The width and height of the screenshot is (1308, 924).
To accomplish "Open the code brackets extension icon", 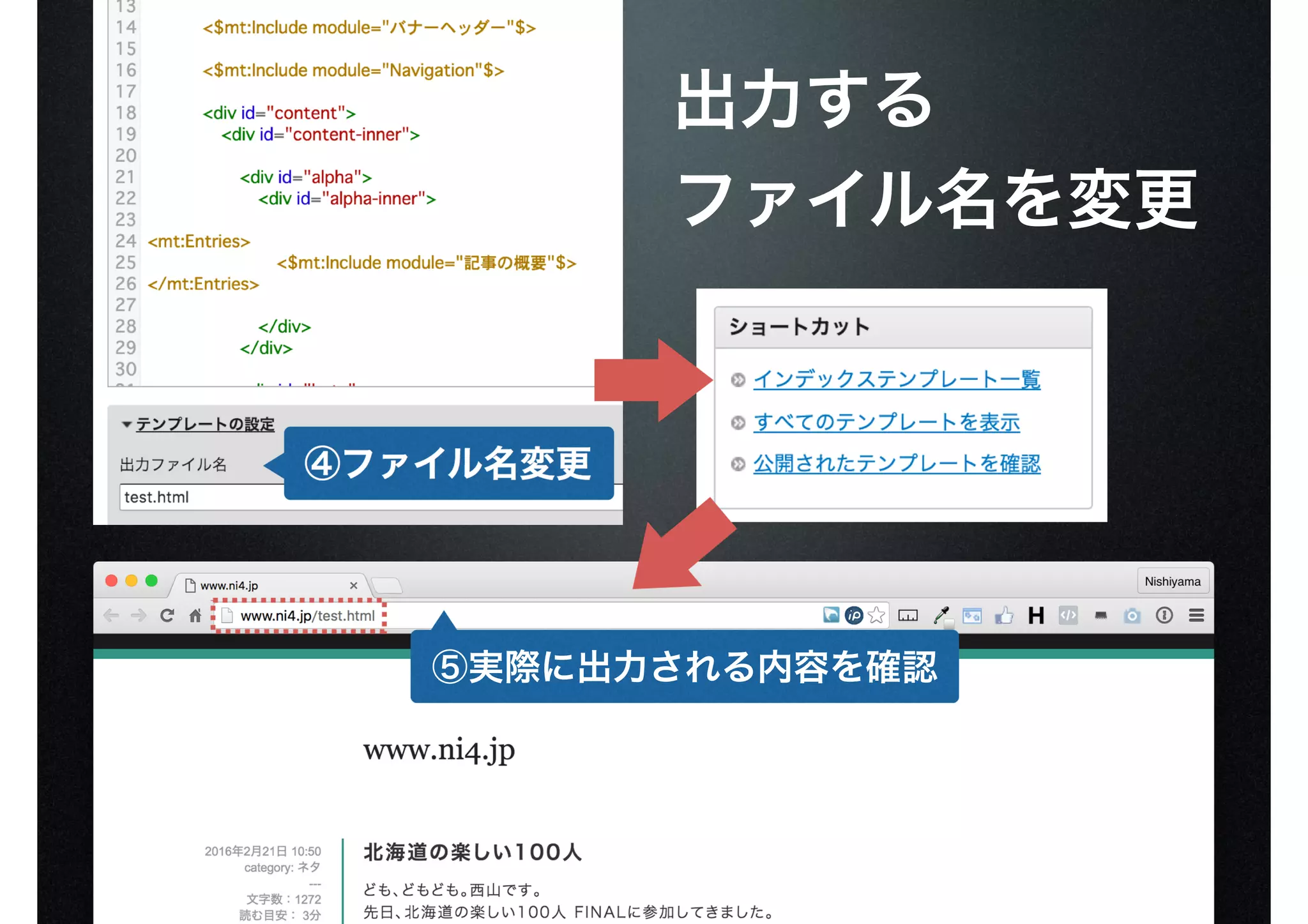I will 1068,616.
